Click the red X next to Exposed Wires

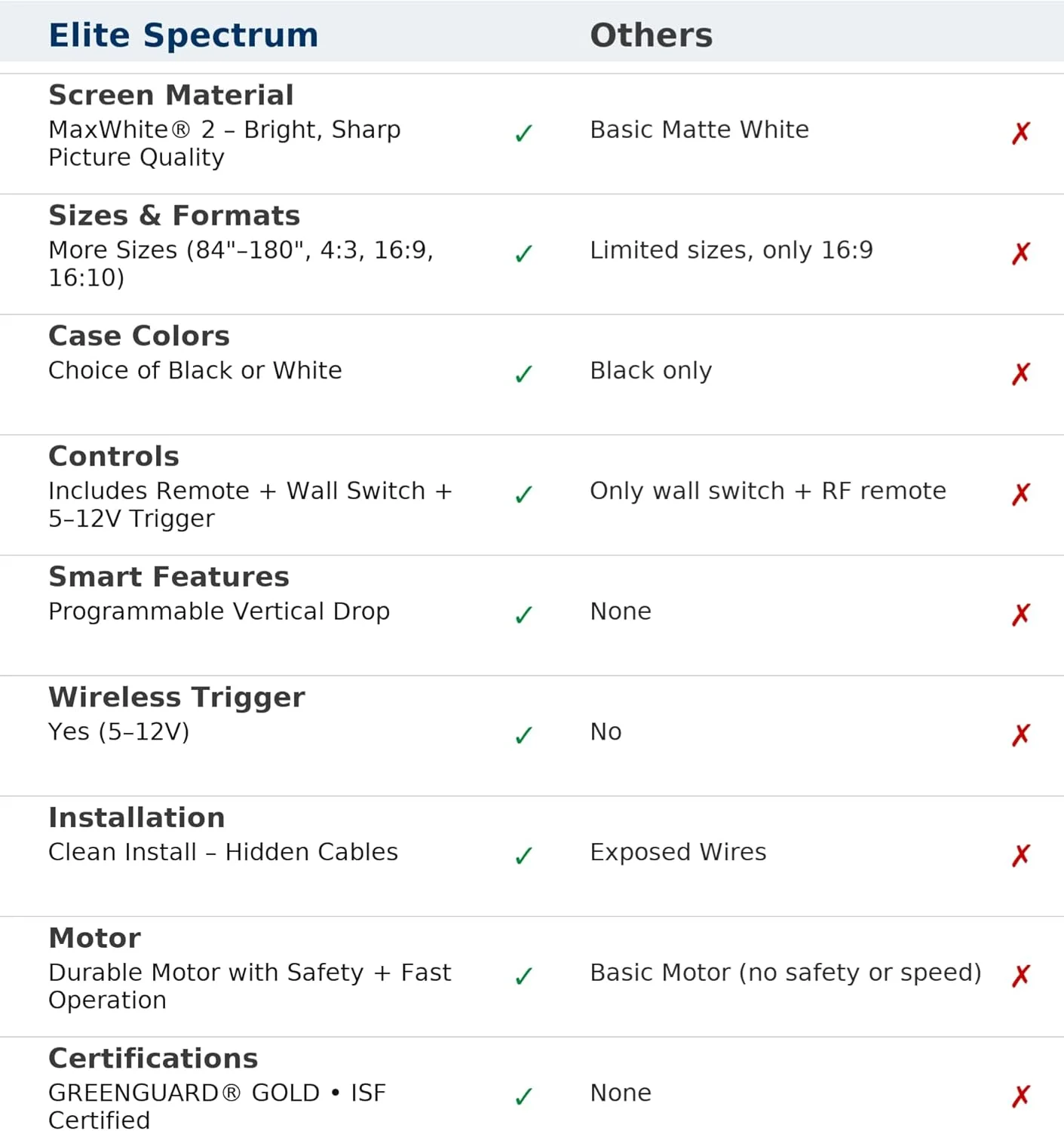(x=1021, y=855)
